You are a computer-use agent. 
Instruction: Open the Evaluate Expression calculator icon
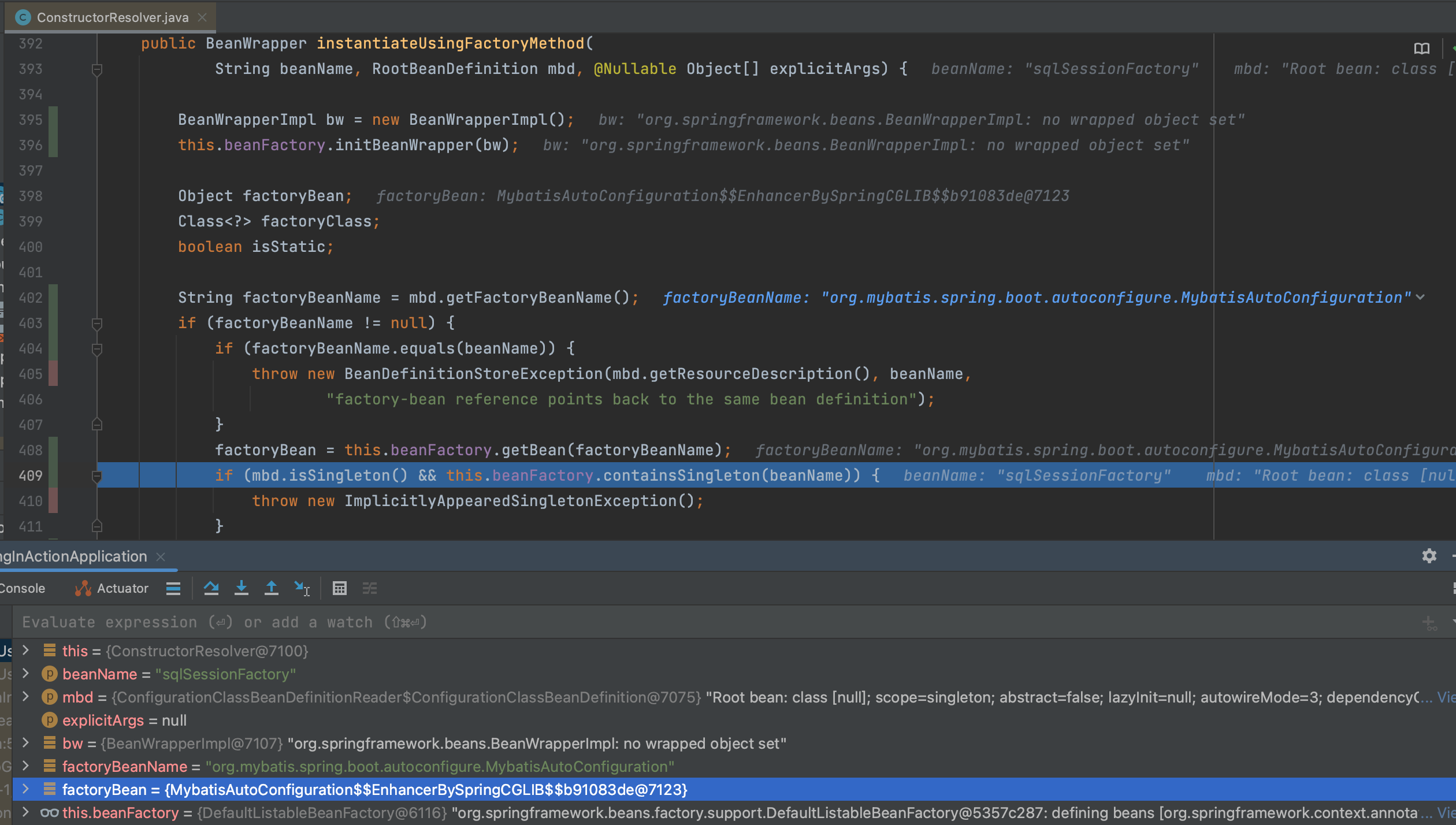click(x=340, y=588)
